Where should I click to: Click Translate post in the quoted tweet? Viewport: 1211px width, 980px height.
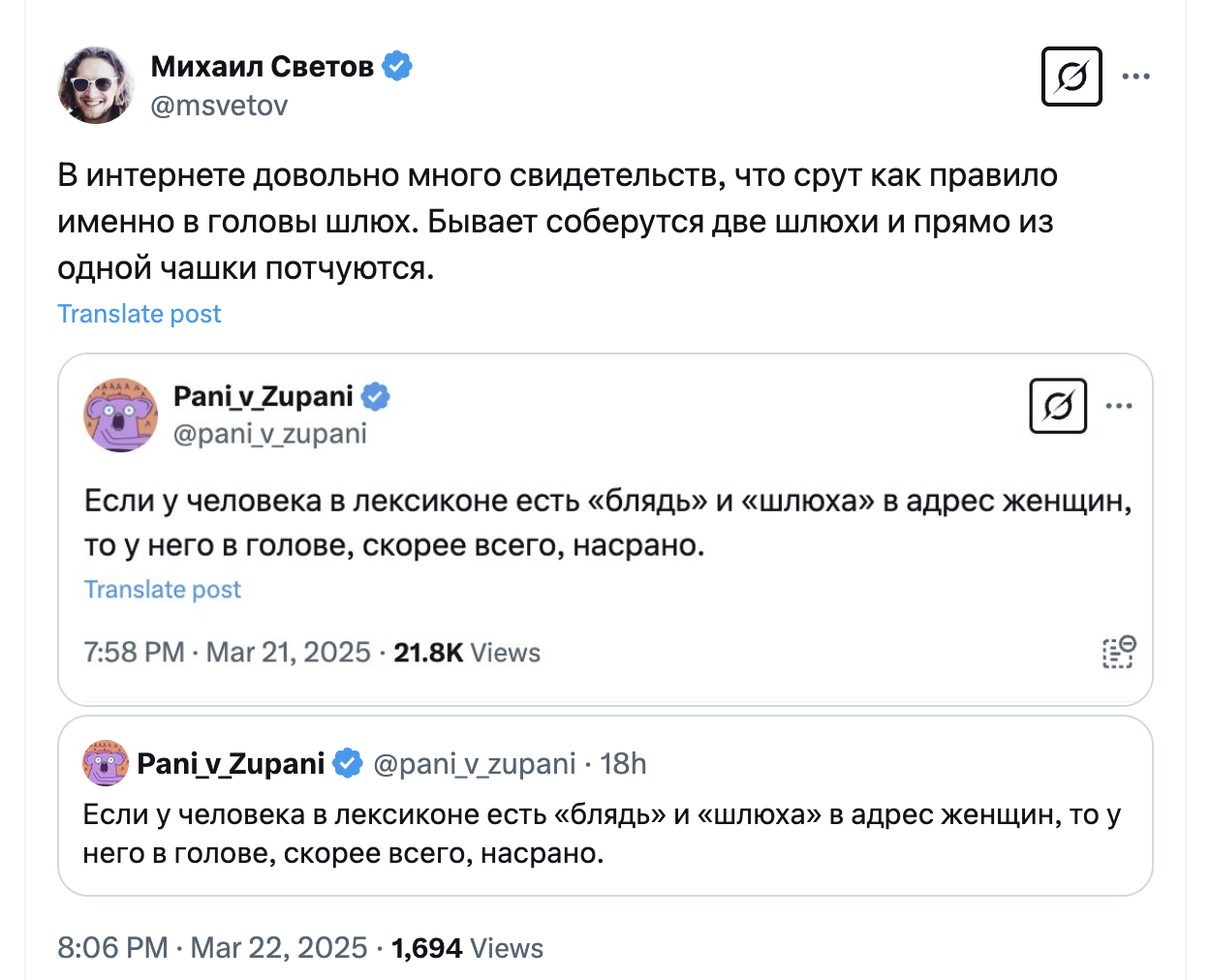[163, 590]
